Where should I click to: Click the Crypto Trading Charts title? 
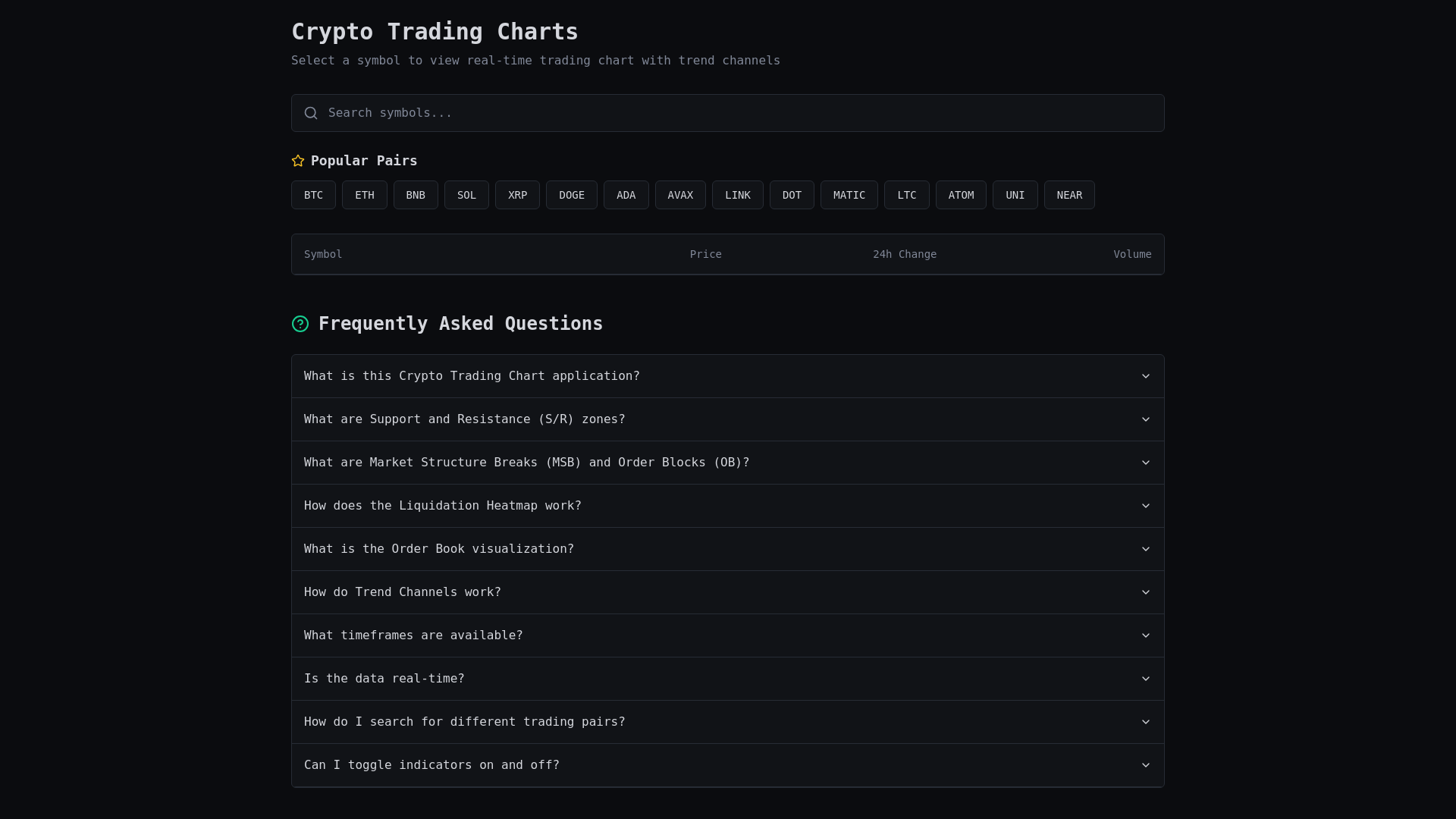point(435,32)
